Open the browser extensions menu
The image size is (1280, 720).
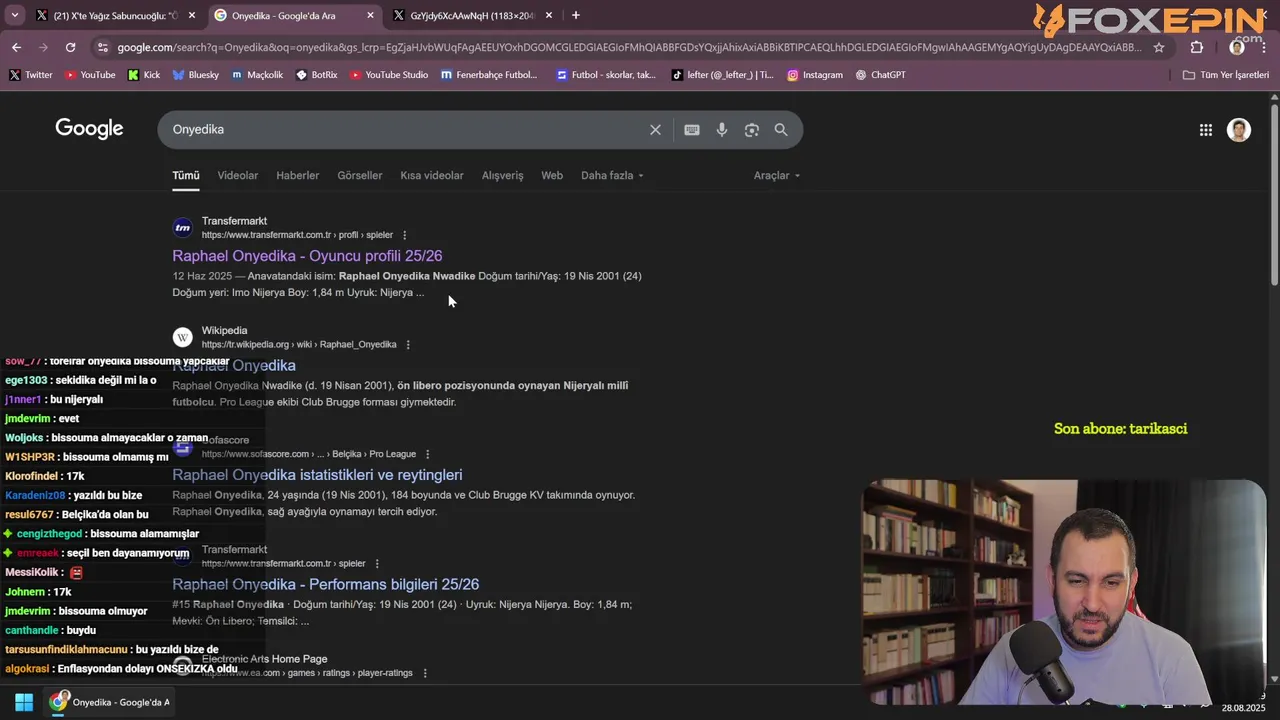pos(1197,47)
